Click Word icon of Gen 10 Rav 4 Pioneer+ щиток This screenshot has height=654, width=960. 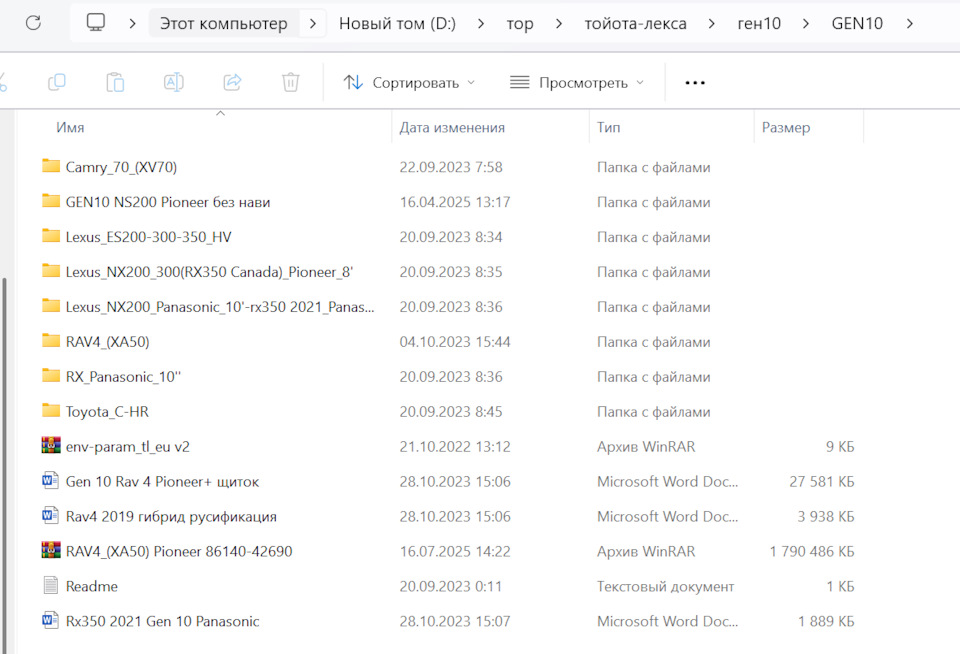(51, 481)
